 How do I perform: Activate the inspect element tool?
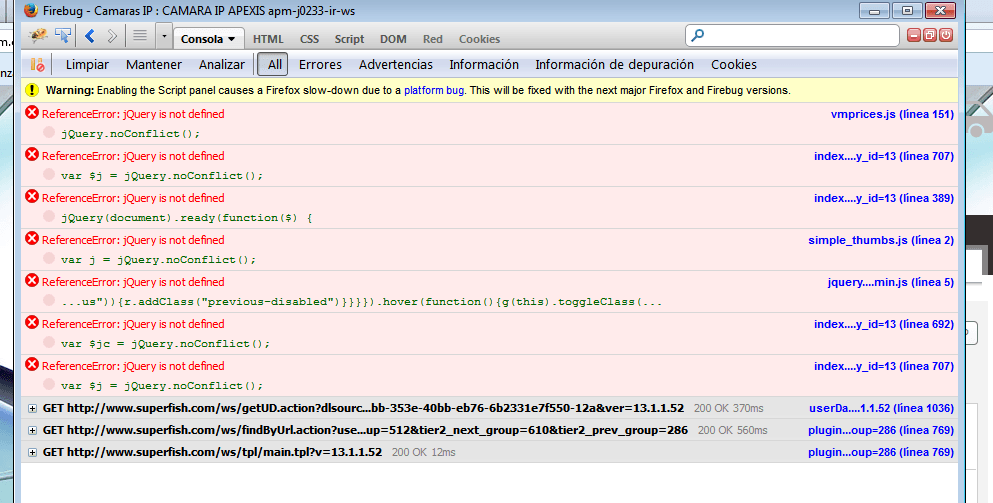click(63, 36)
